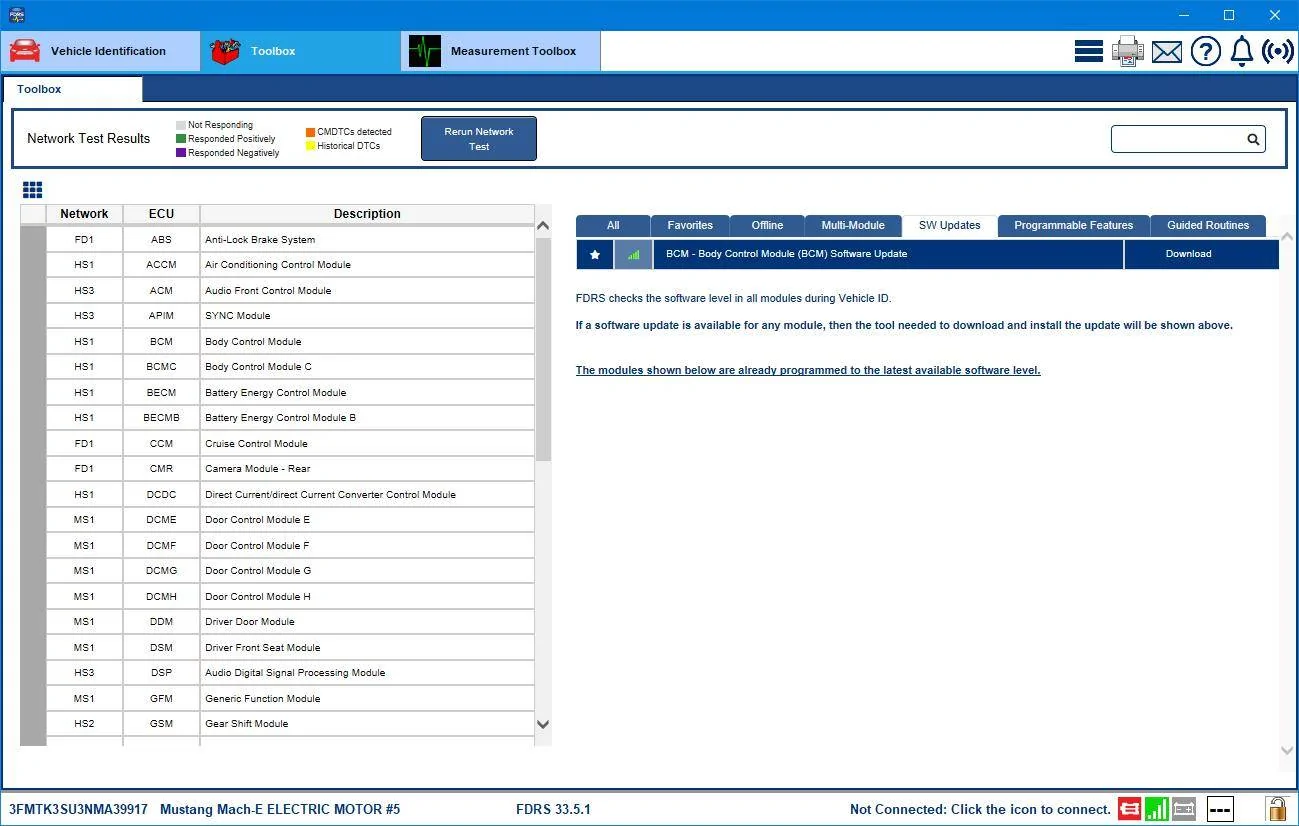The height and width of the screenshot is (826, 1299).
Task: Favorite the BCM software update with star
Action: [595, 254]
